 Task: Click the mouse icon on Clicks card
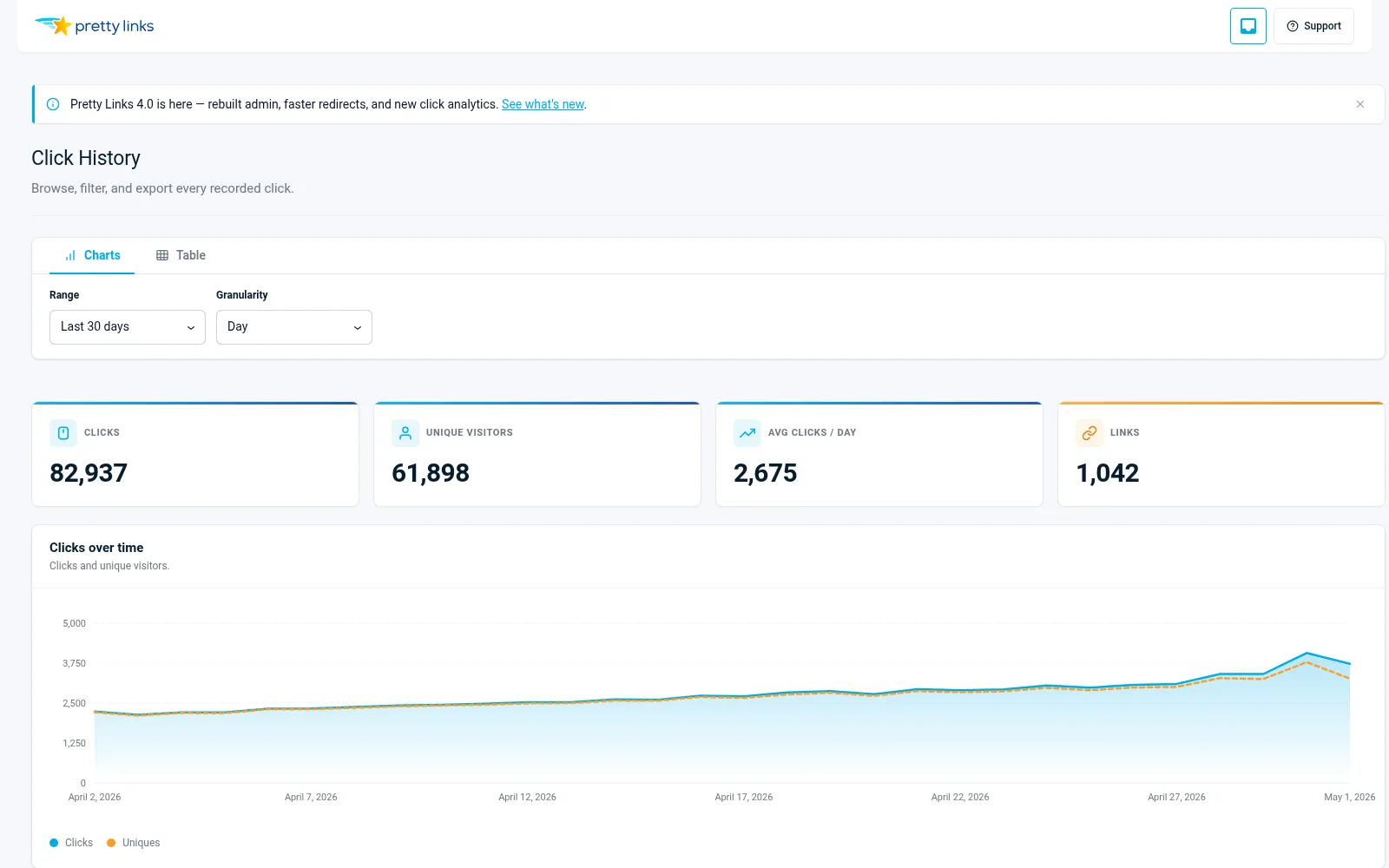pos(63,433)
